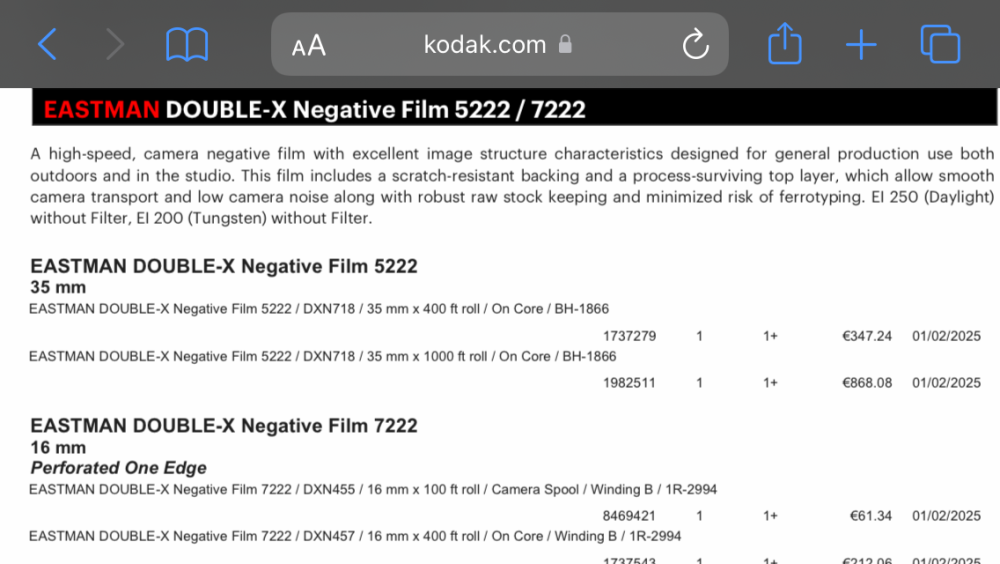The height and width of the screenshot is (564, 1000).
Task: Open the bookmarks book icon
Action: [187, 45]
